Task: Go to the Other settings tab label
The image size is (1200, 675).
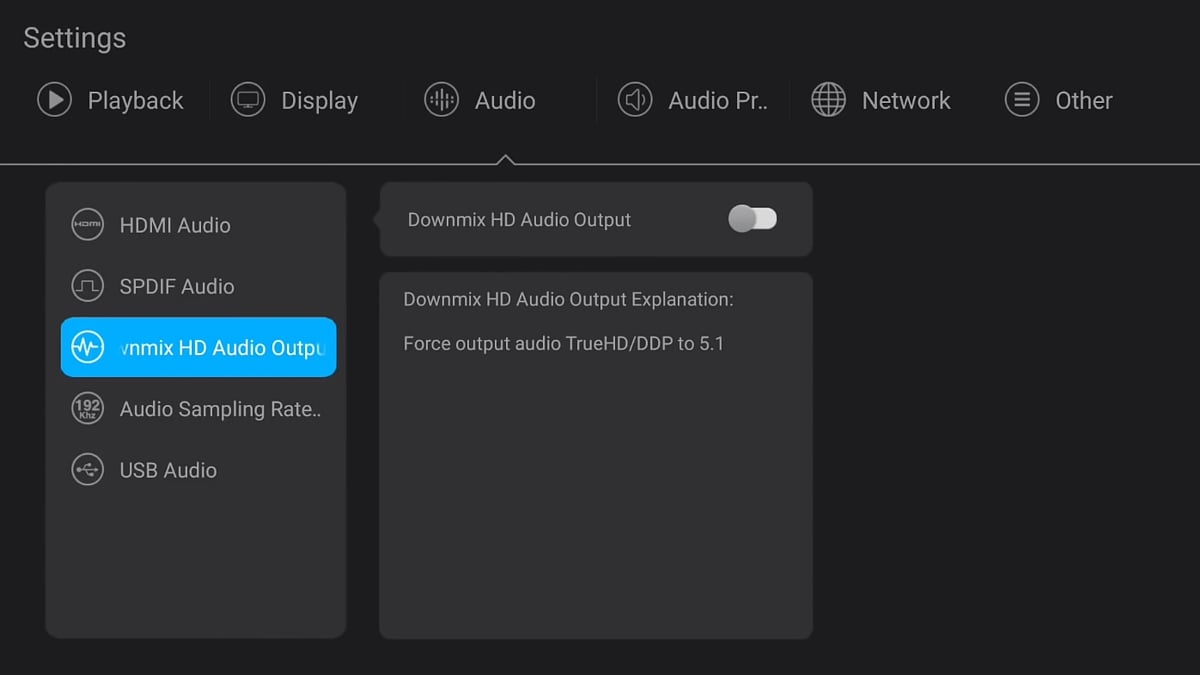Action: click(1084, 101)
